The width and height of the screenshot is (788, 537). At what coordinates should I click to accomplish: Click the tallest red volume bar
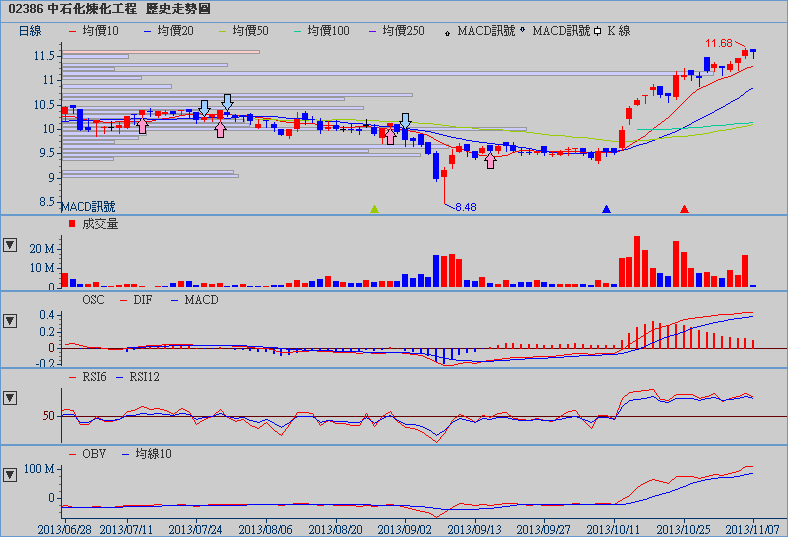[637, 262]
